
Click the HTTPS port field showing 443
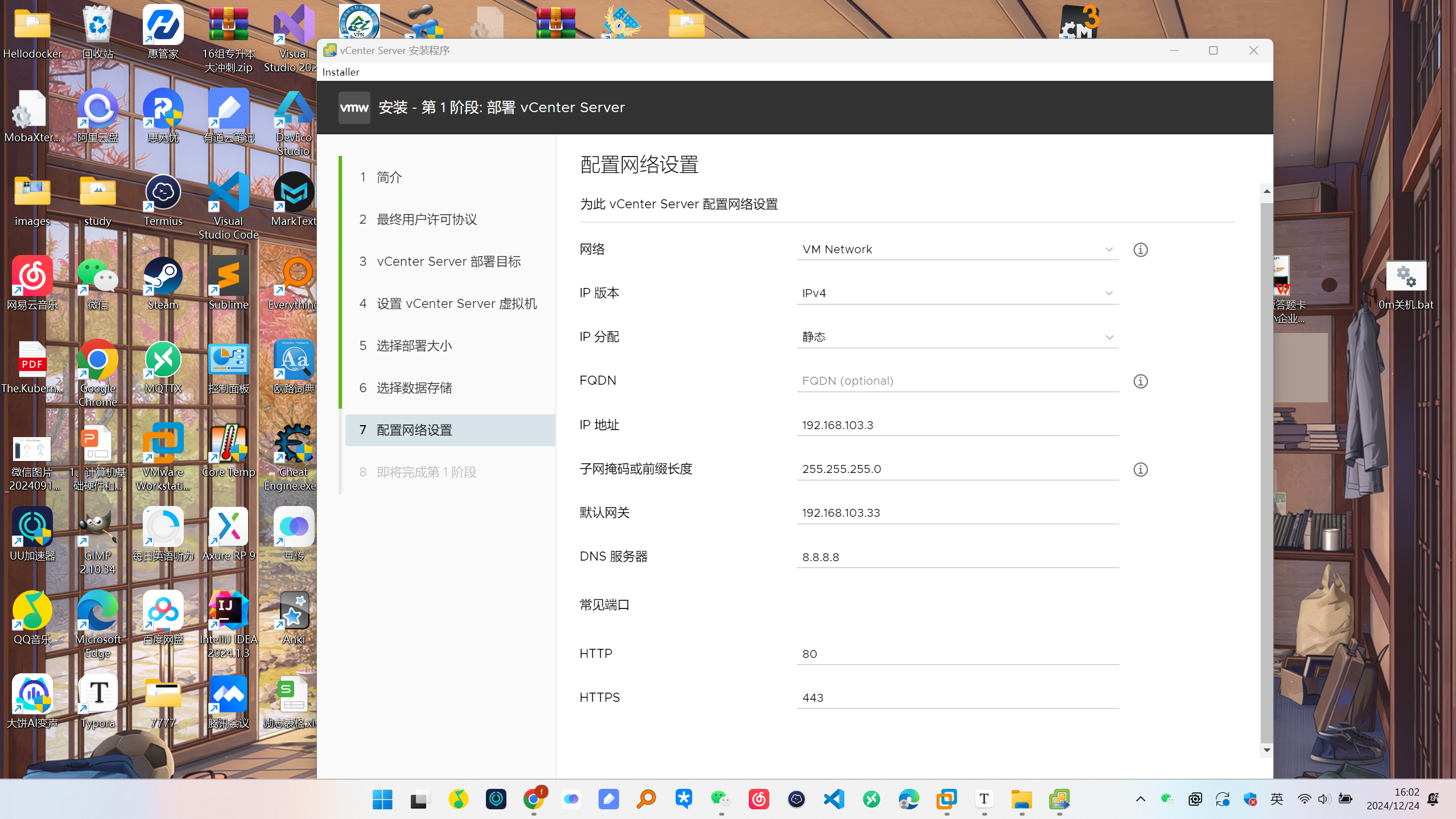tap(957, 698)
